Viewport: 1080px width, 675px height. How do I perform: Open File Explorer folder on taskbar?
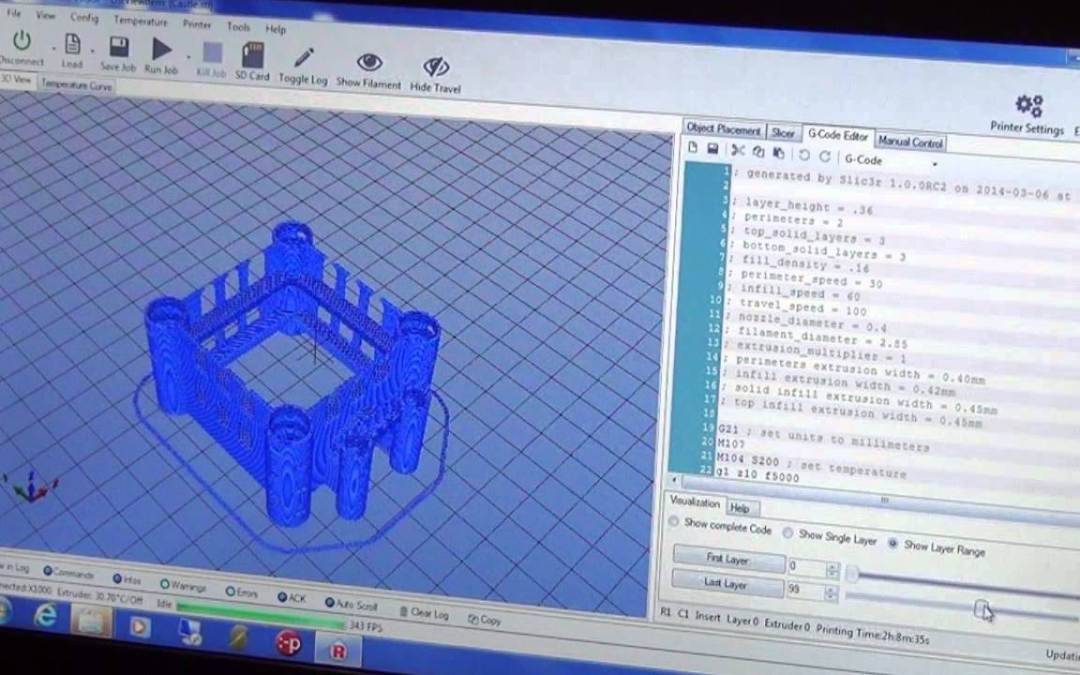click(91, 621)
